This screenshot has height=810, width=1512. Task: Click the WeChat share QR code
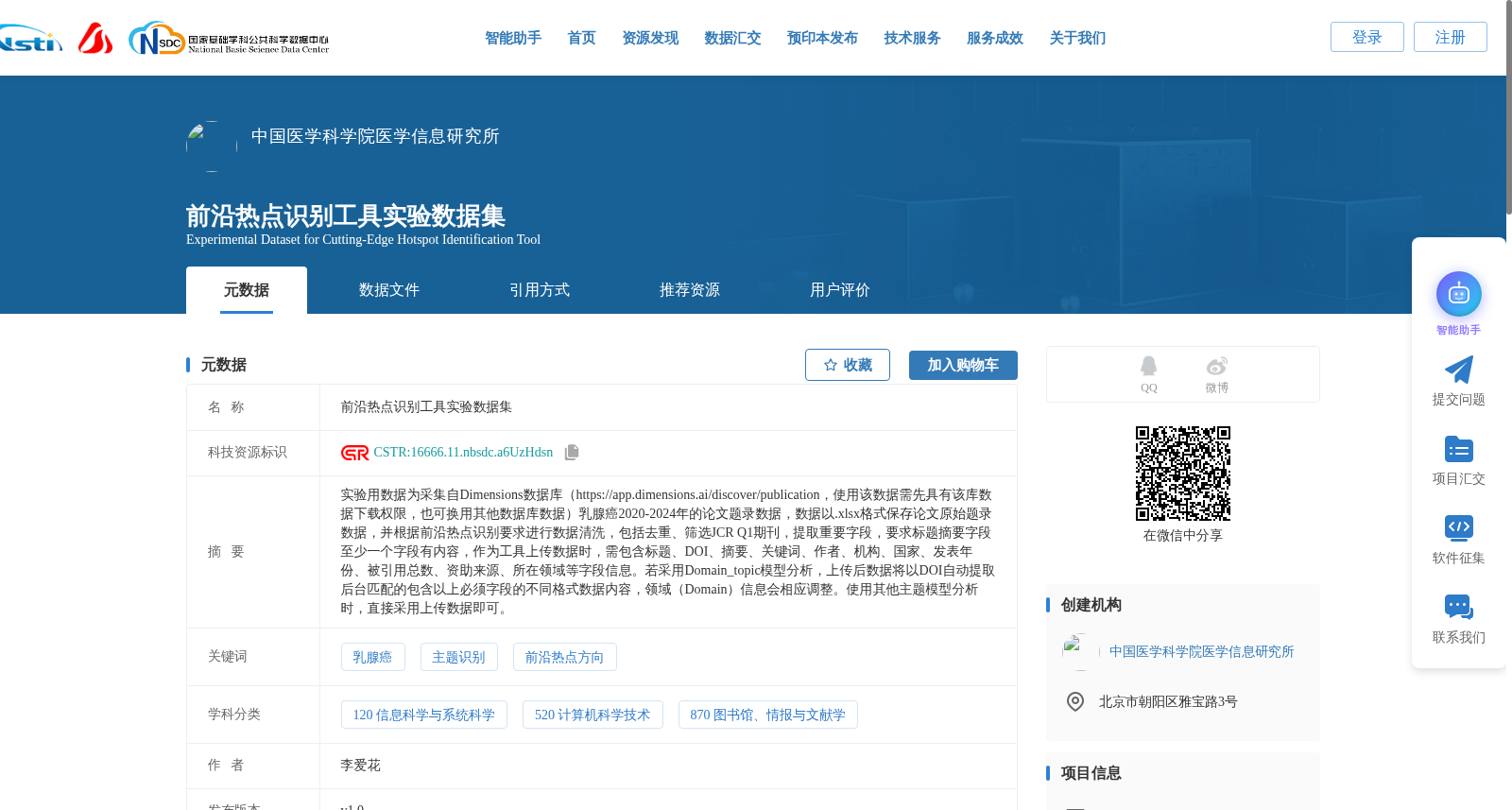(x=1183, y=474)
